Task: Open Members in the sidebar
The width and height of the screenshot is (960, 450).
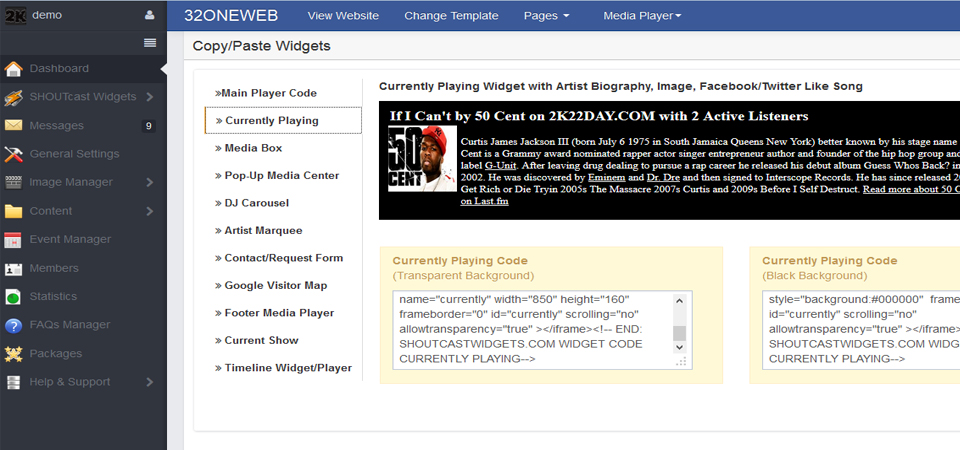Action: point(54,268)
